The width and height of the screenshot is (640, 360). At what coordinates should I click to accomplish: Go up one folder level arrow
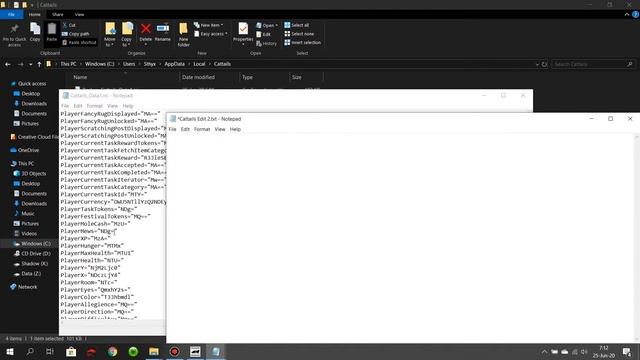[x=39, y=64]
